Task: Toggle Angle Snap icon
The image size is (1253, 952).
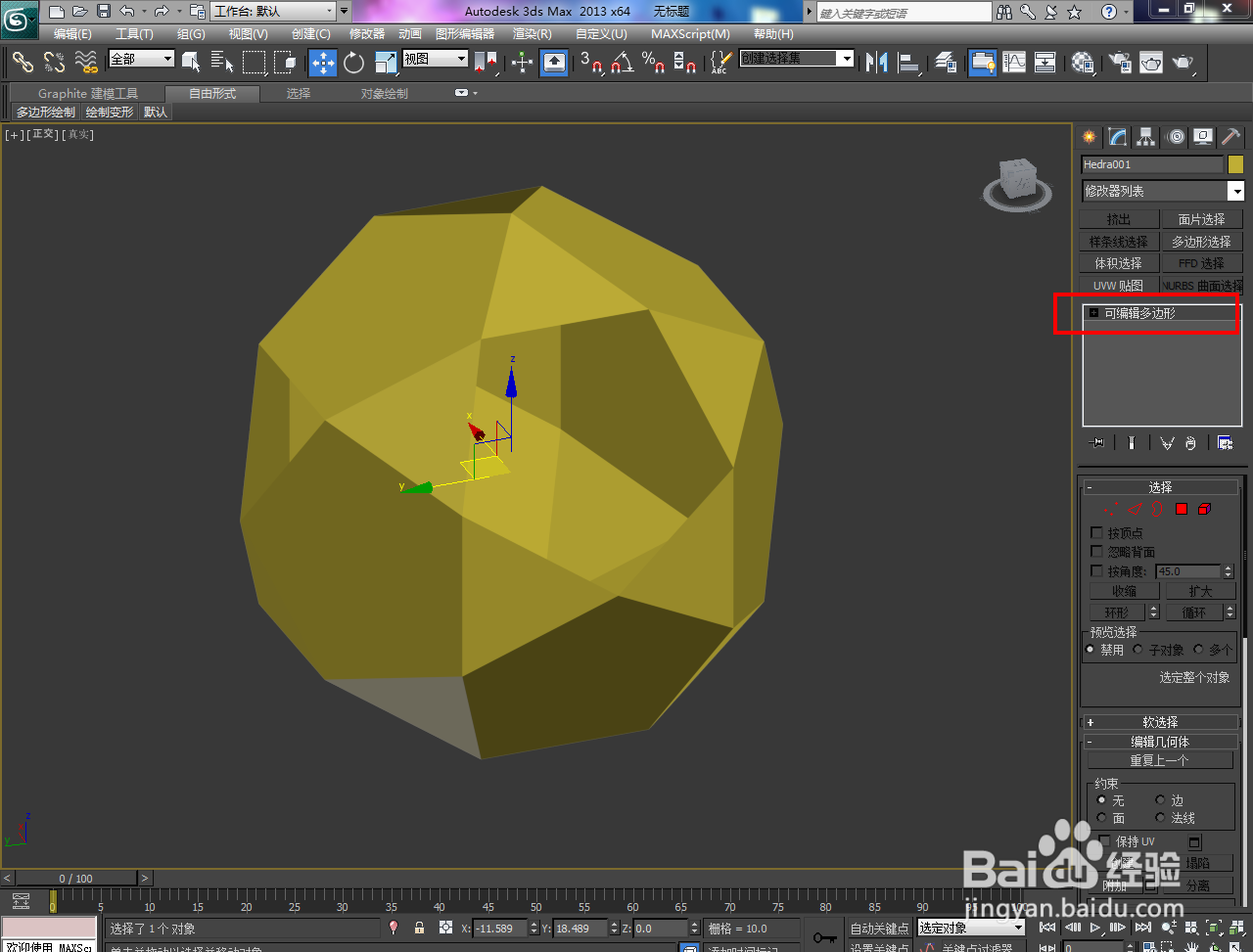Action: tap(622, 62)
